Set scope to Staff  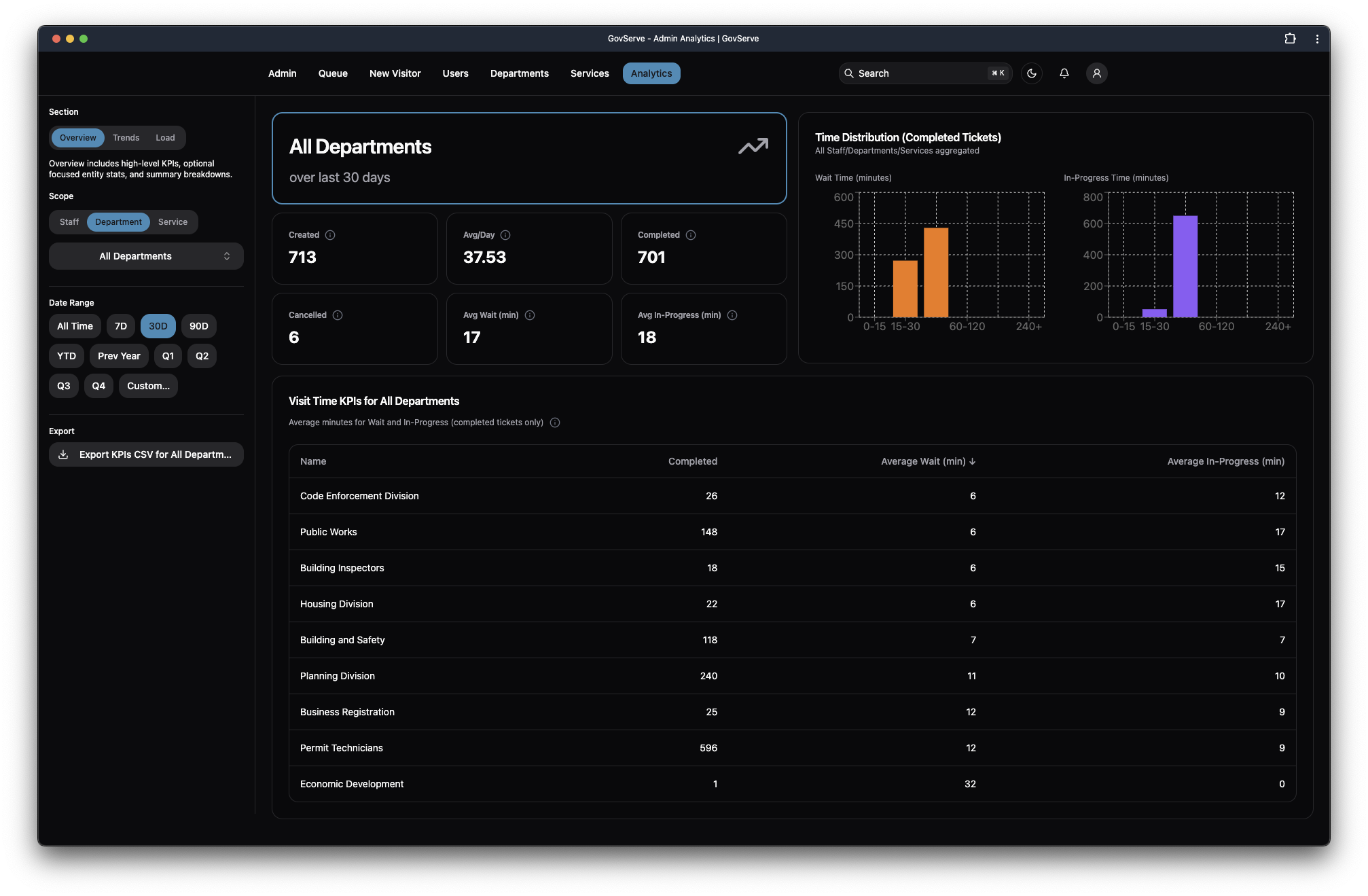(69, 222)
